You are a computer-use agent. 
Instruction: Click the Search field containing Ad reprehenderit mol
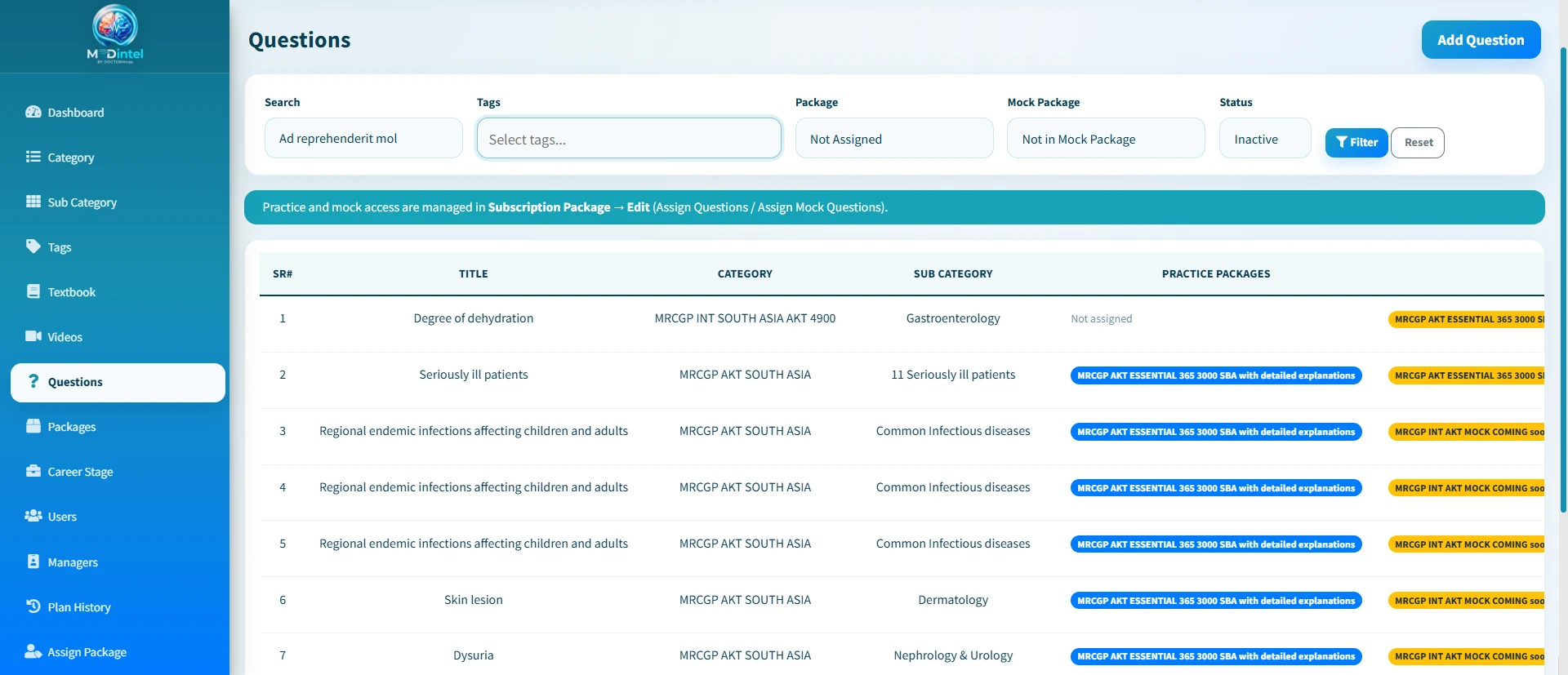pos(363,139)
